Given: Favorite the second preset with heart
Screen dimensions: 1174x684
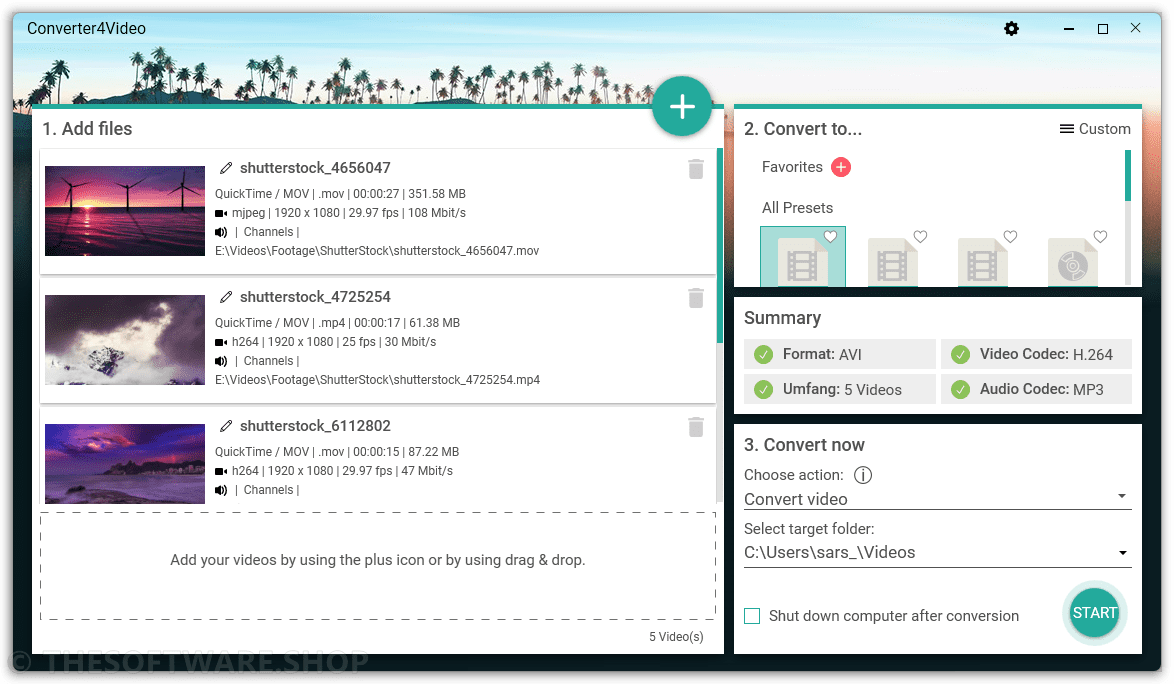Looking at the screenshot, I should (x=920, y=236).
